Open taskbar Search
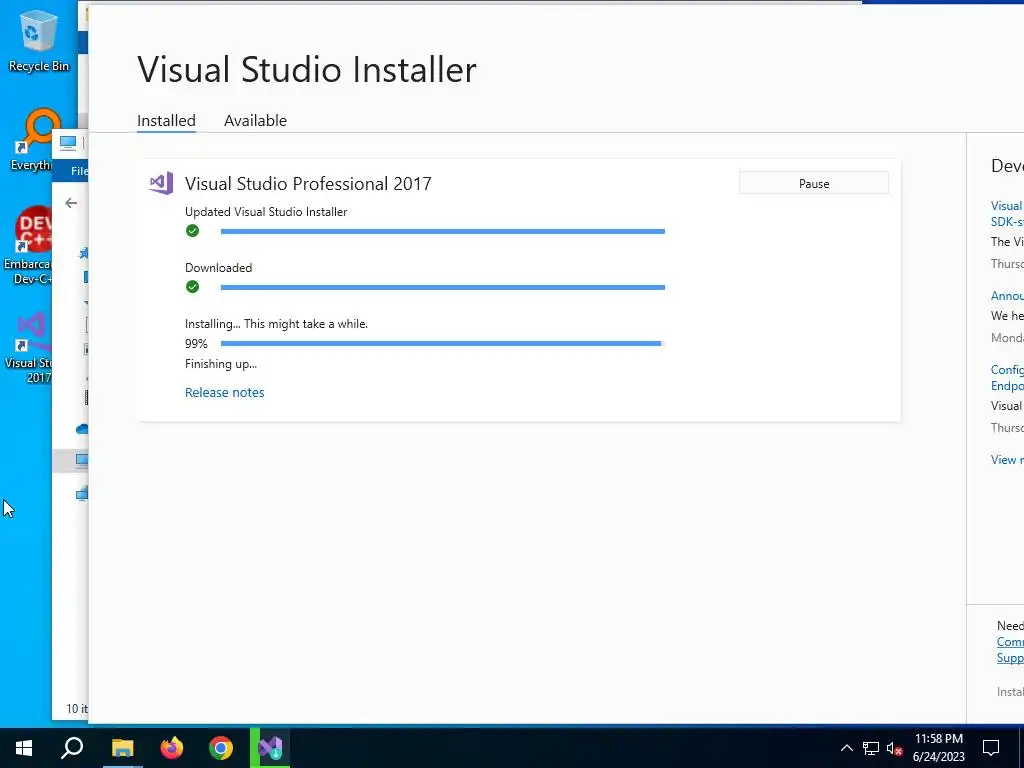 coord(72,748)
